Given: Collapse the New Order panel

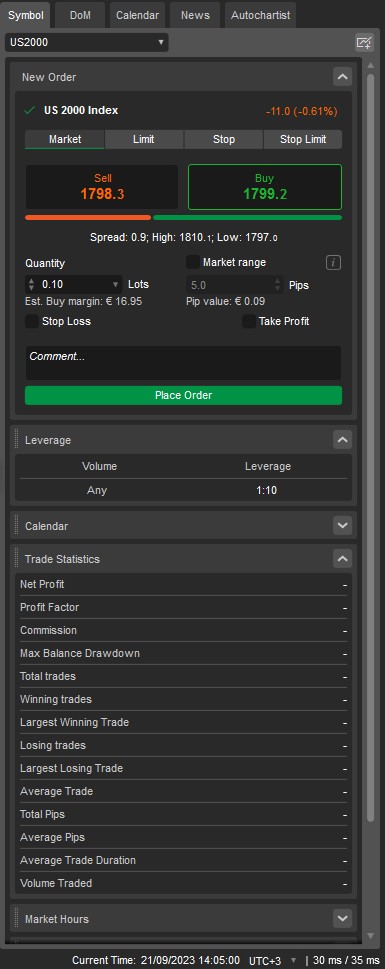Looking at the screenshot, I should tap(342, 77).
